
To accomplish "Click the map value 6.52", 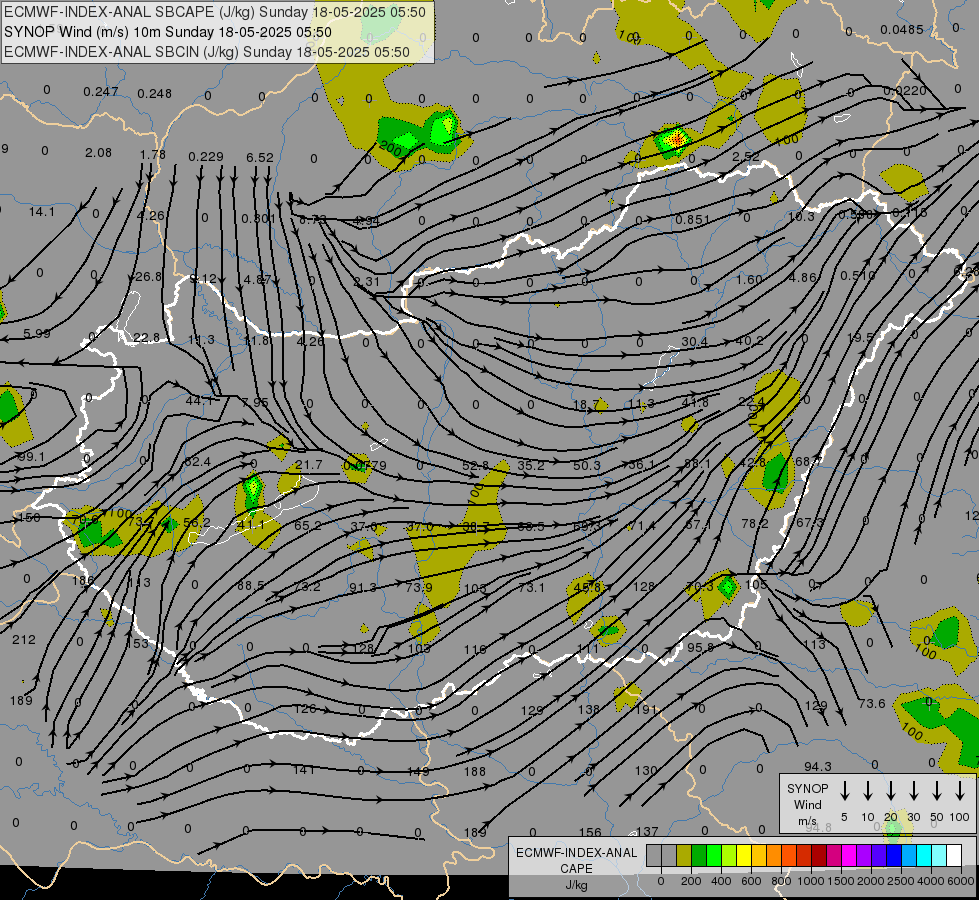I will (x=260, y=158).
